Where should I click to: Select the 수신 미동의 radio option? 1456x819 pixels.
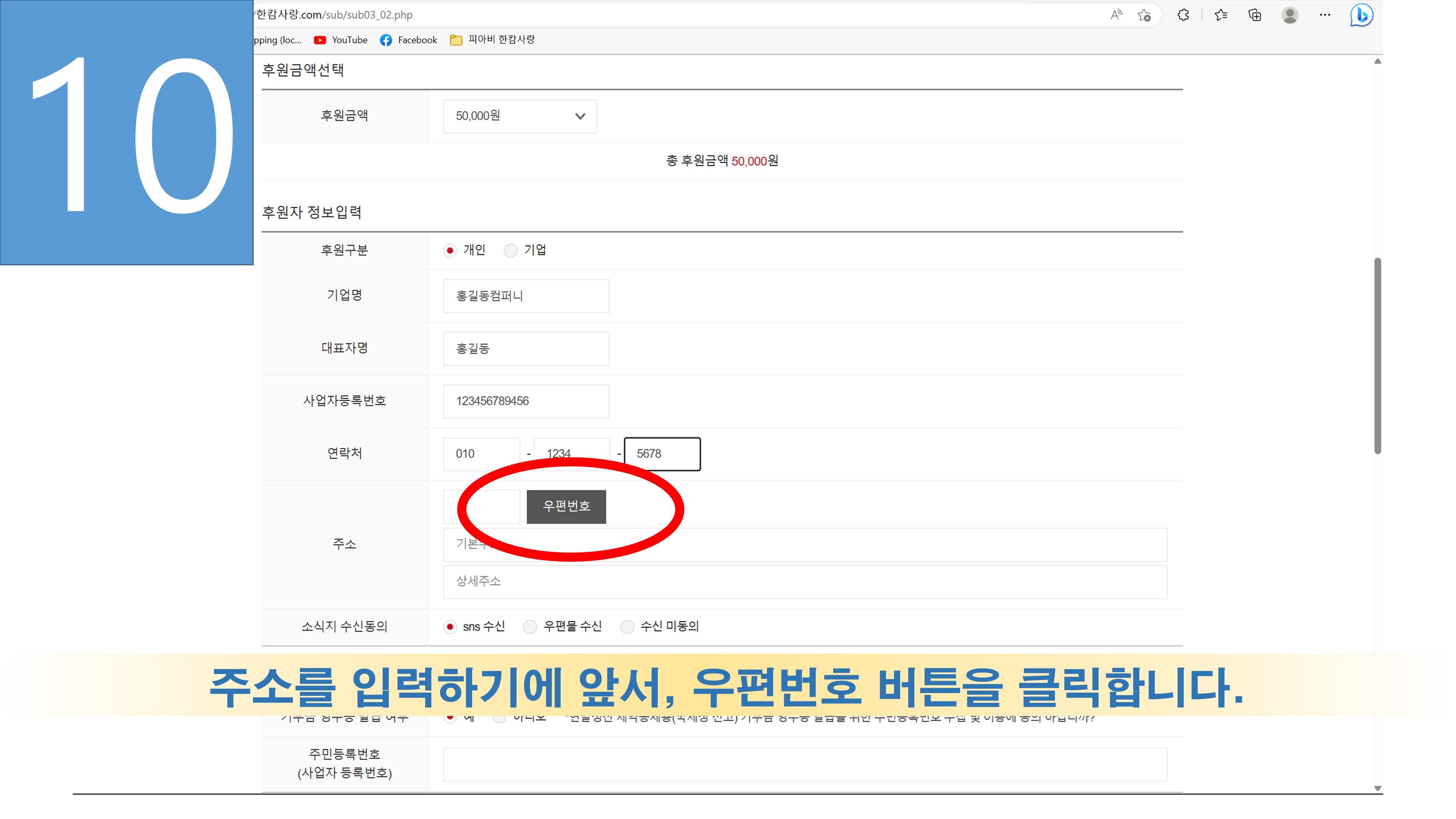click(x=628, y=627)
